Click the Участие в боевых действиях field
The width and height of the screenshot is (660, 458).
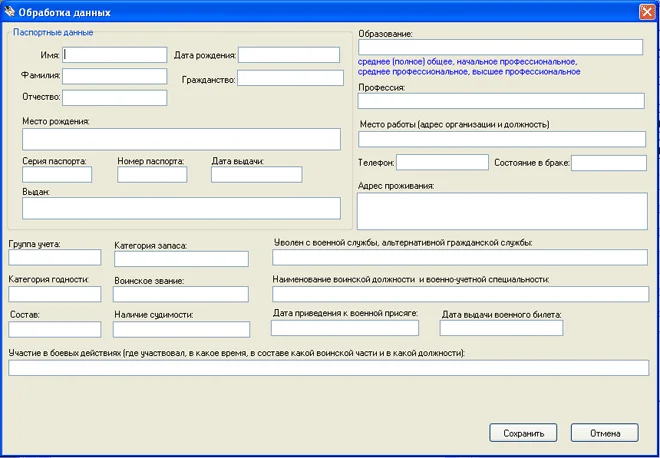[x=328, y=368]
